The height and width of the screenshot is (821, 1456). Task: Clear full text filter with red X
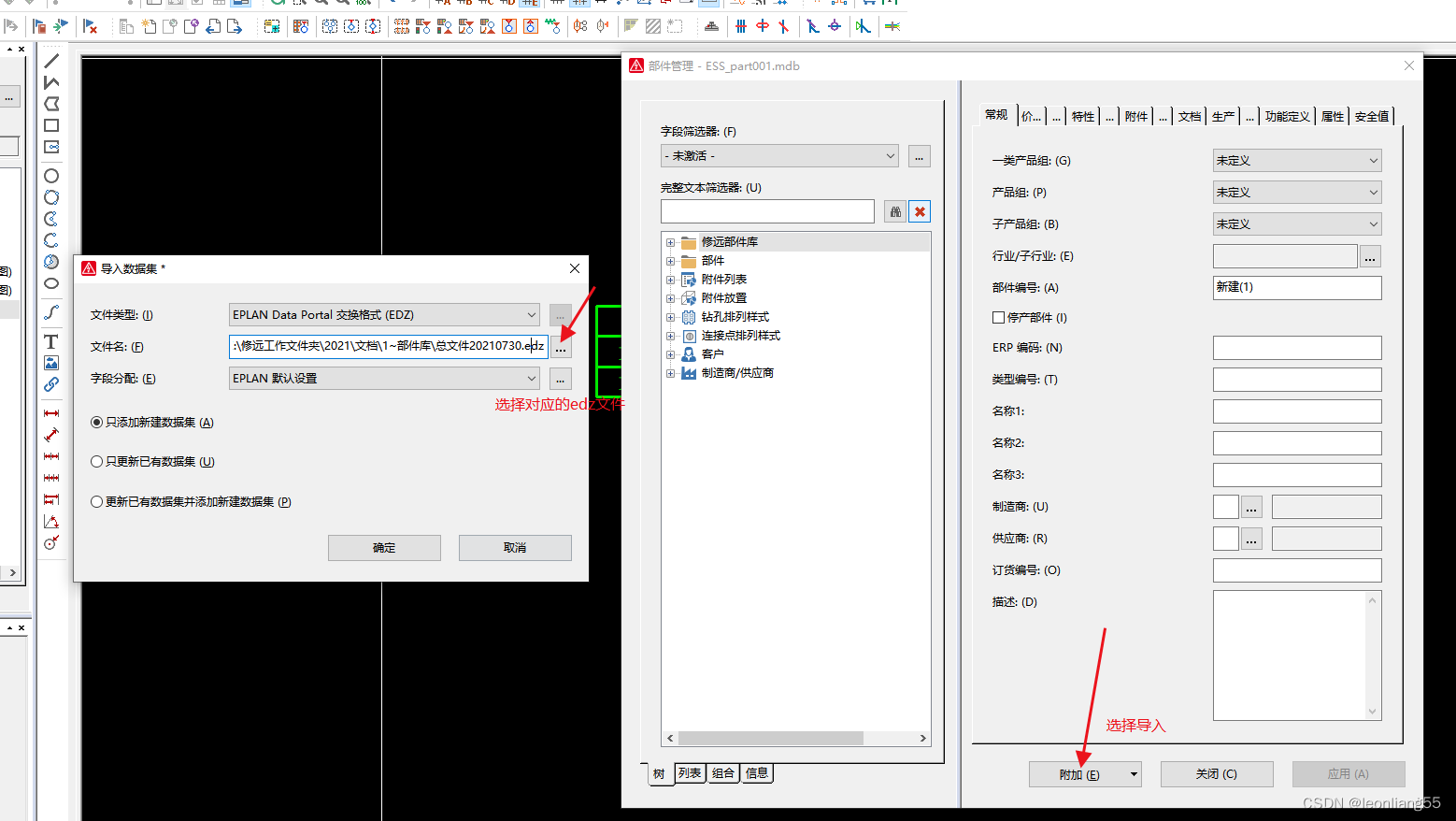(920, 212)
